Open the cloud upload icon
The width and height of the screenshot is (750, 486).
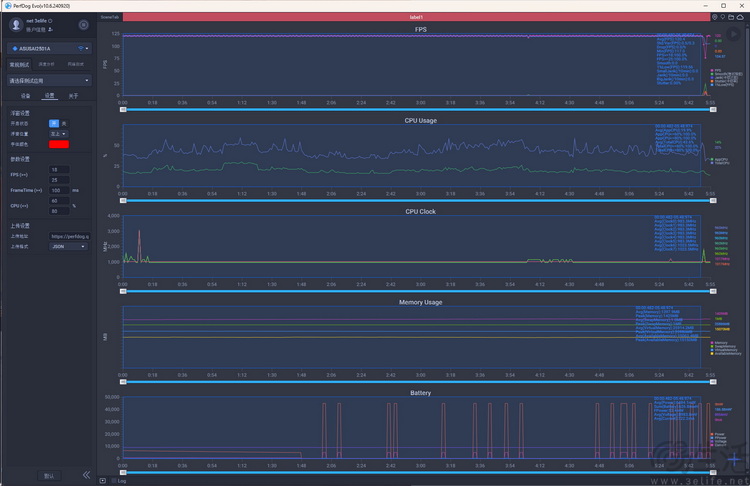click(740, 17)
